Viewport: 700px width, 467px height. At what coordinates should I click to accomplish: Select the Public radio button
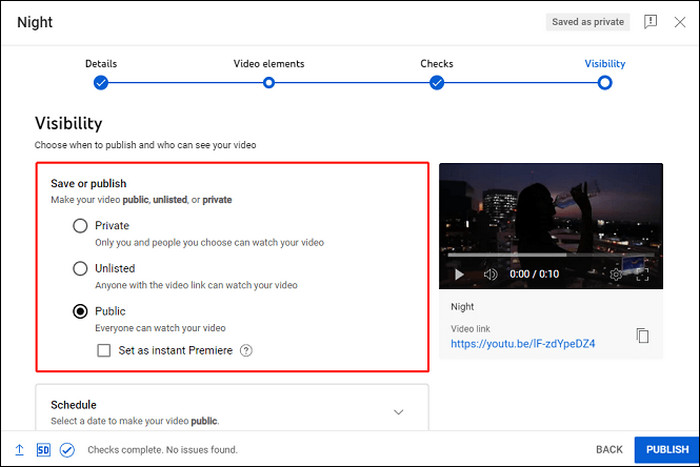click(x=80, y=311)
